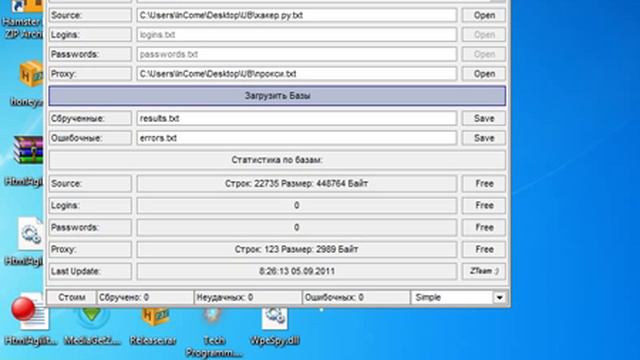Open Tech Programm desktop icon

[x=213, y=332]
